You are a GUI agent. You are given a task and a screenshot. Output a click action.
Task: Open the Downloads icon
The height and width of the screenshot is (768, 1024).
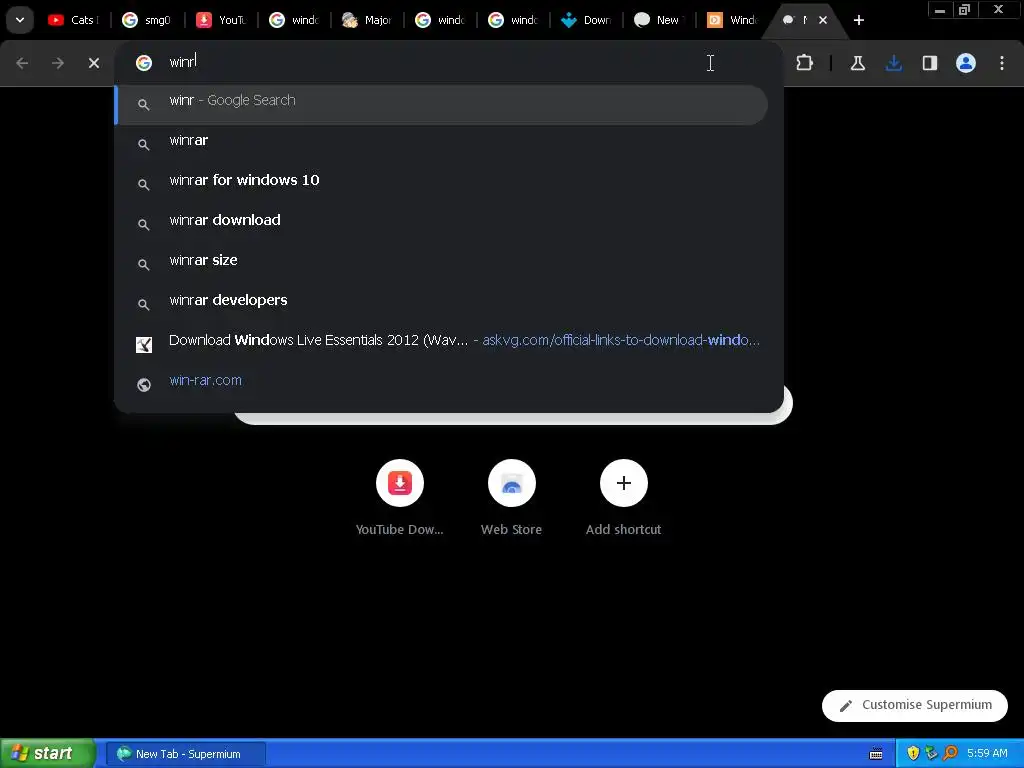[x=893, y=63]
